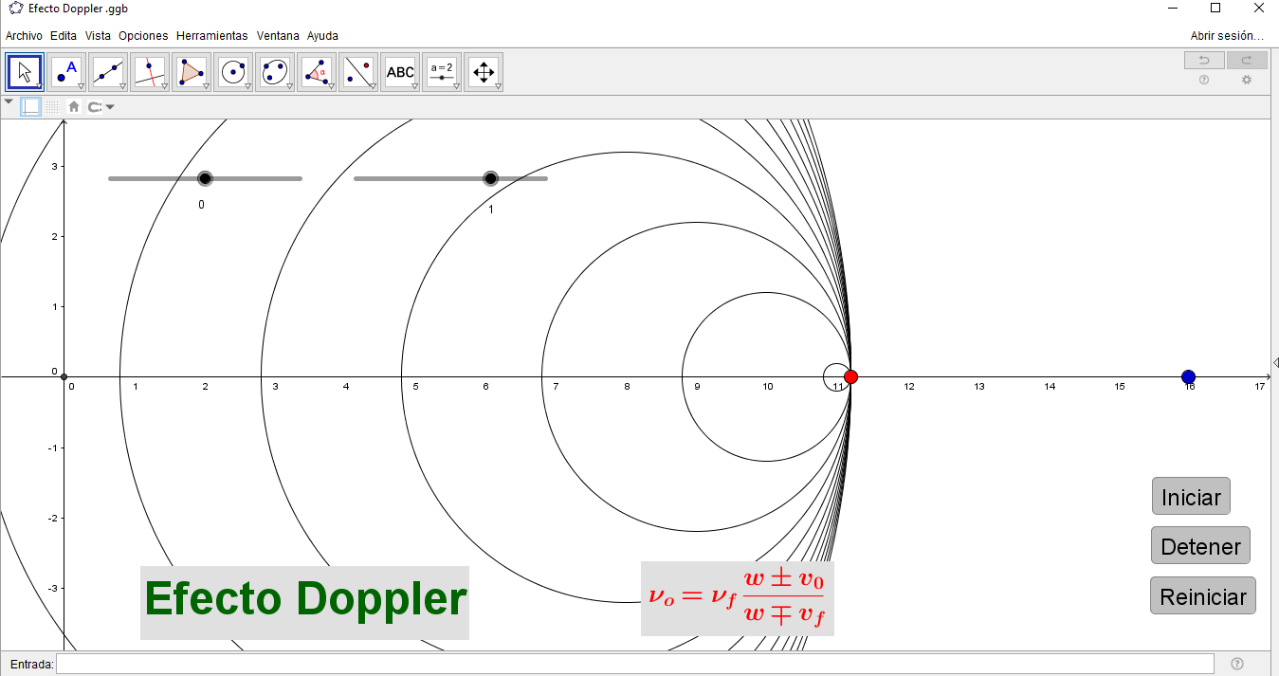The image size is (1279, 676).
Task: Click the slider knob with value 0
Action: coord(205,179)
